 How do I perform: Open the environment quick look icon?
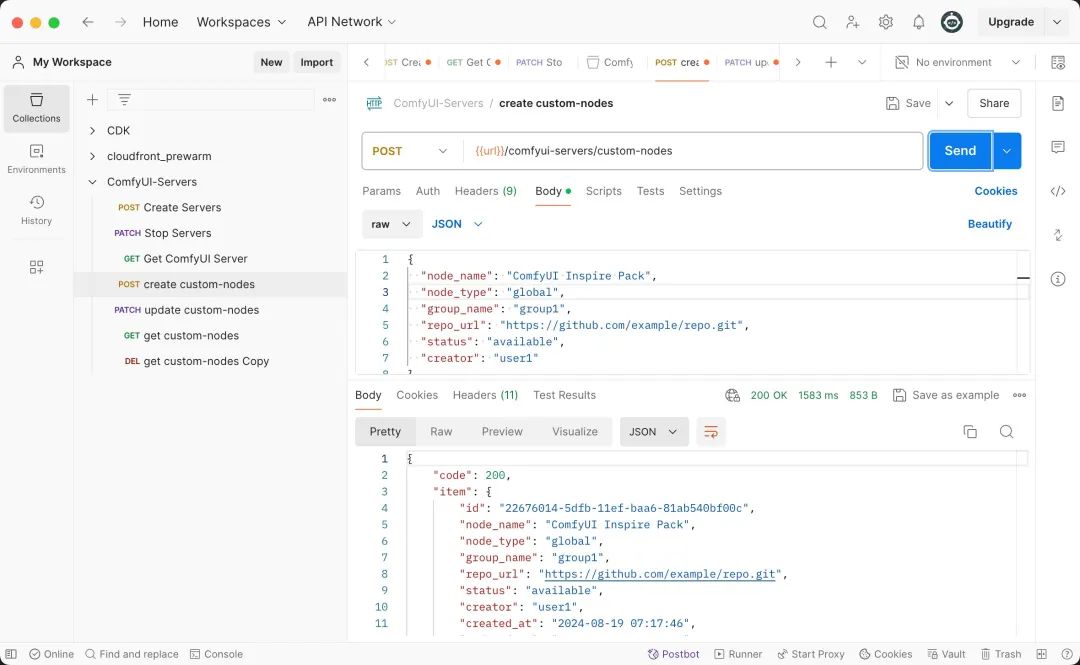1058,62
